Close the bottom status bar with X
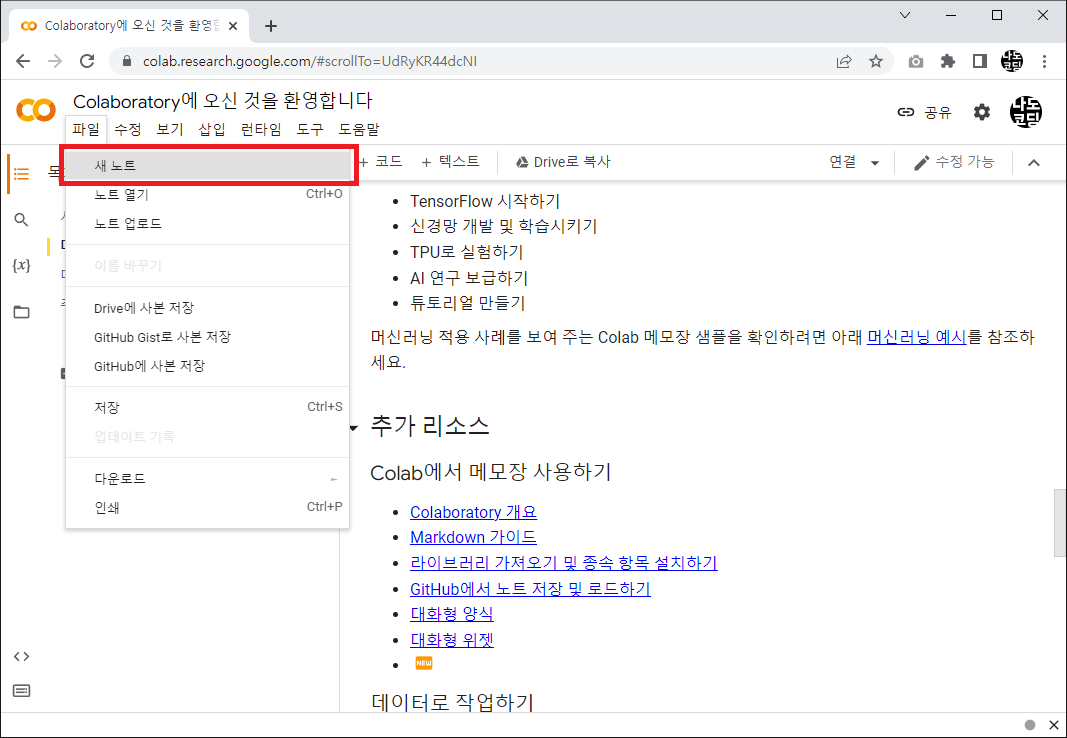Image resolution: width=1067 pixels, height=738 pixels. (x=1053, y=725)
